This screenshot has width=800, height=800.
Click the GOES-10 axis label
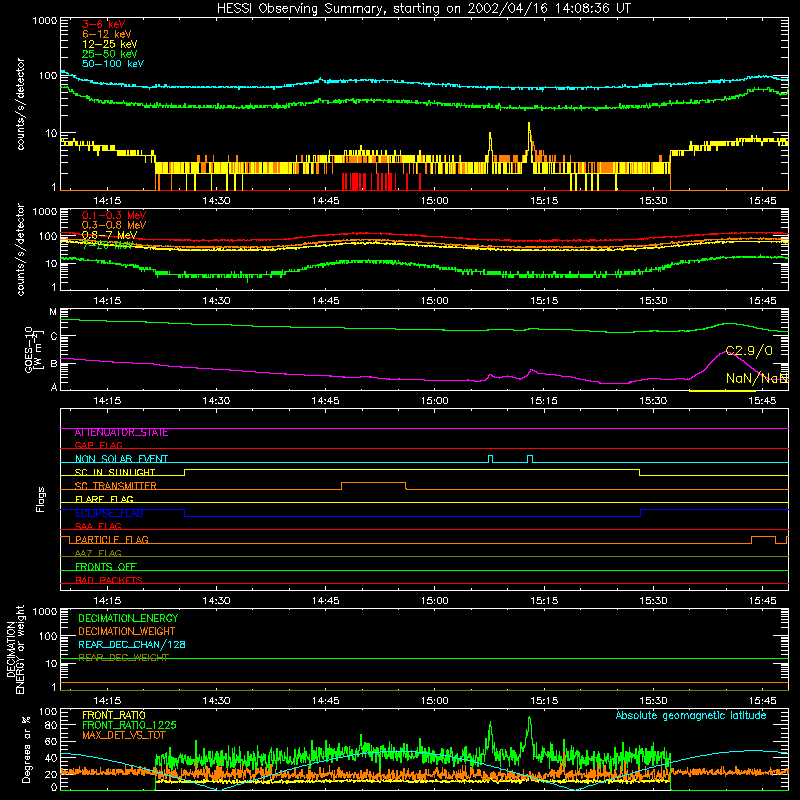[x=32, y=350]
